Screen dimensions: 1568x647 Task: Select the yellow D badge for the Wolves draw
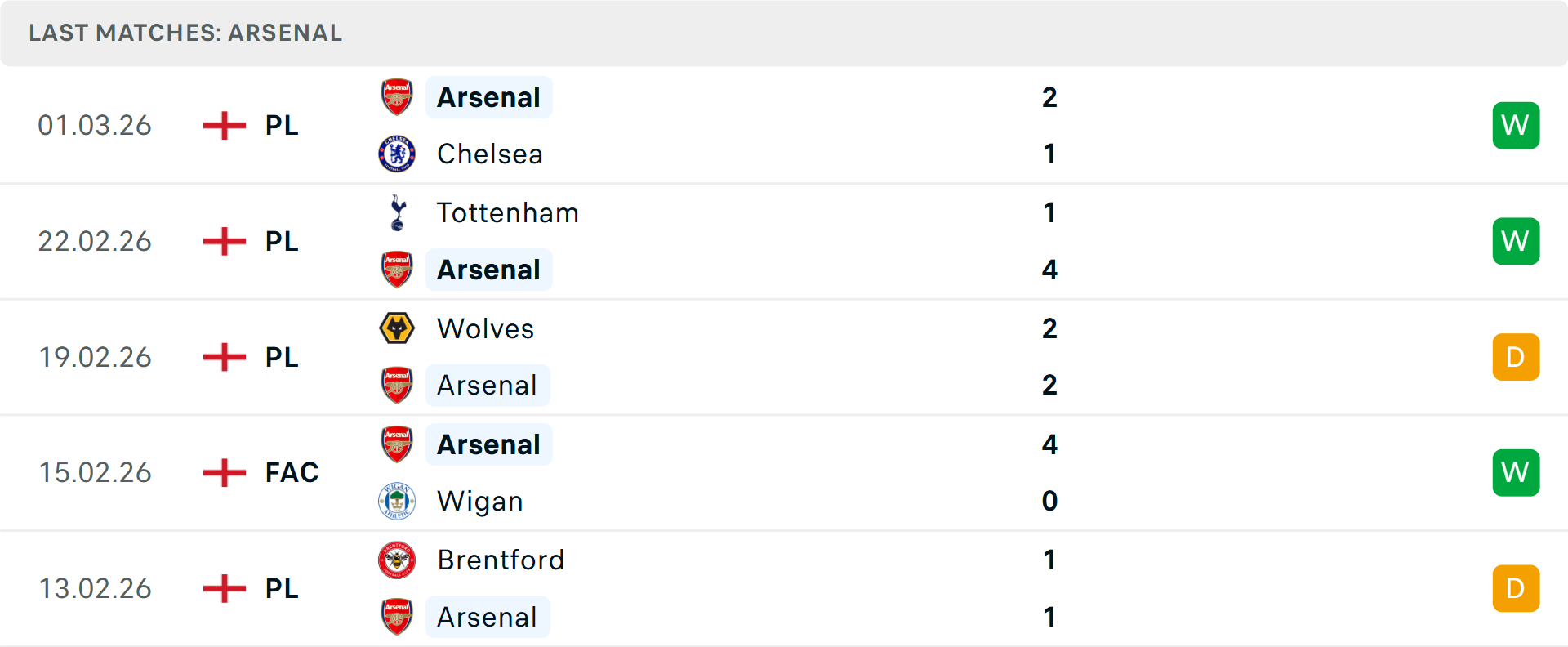click(x=1516, y=356)
